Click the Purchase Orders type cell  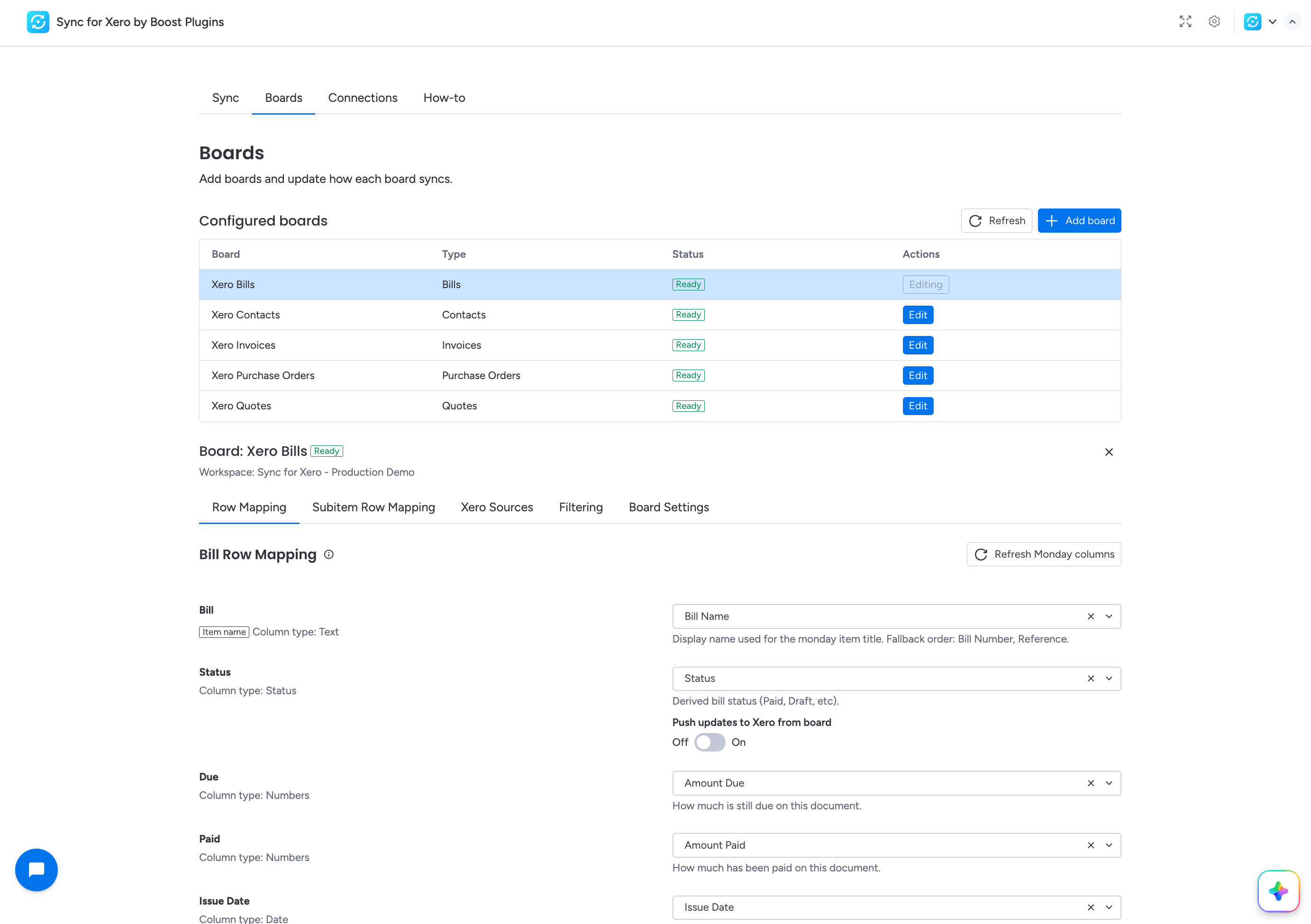point(481,376)
